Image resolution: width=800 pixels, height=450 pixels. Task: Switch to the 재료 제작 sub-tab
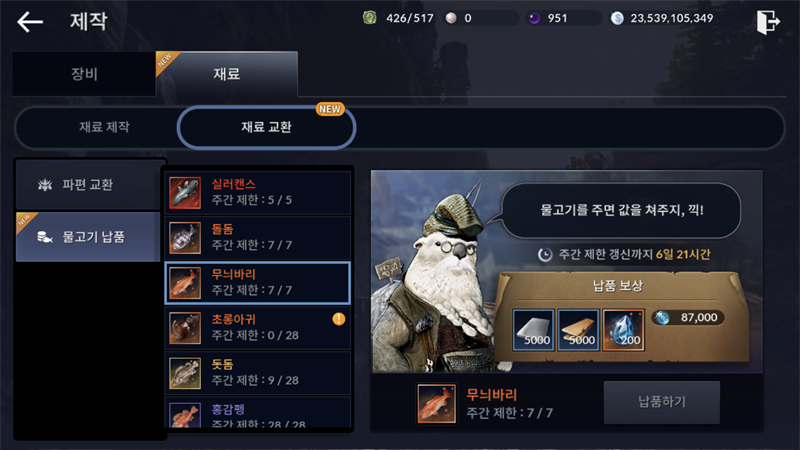point(104,127)
